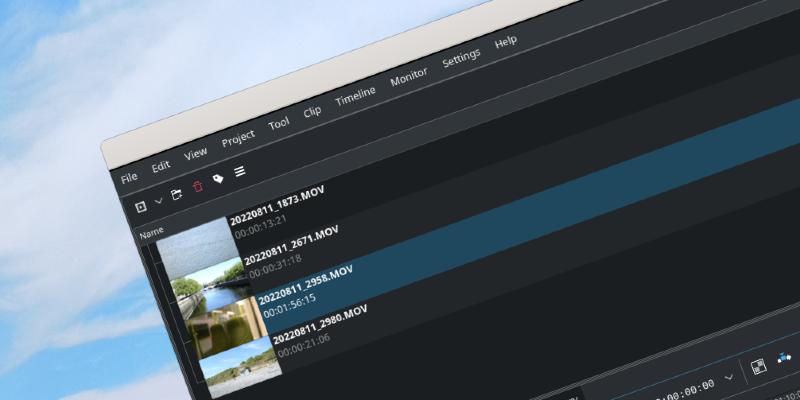This screenshot has width=800, height=400.
Task: Expand the Add Clip dropdown arrow
Action: click(x=158, y=201)
